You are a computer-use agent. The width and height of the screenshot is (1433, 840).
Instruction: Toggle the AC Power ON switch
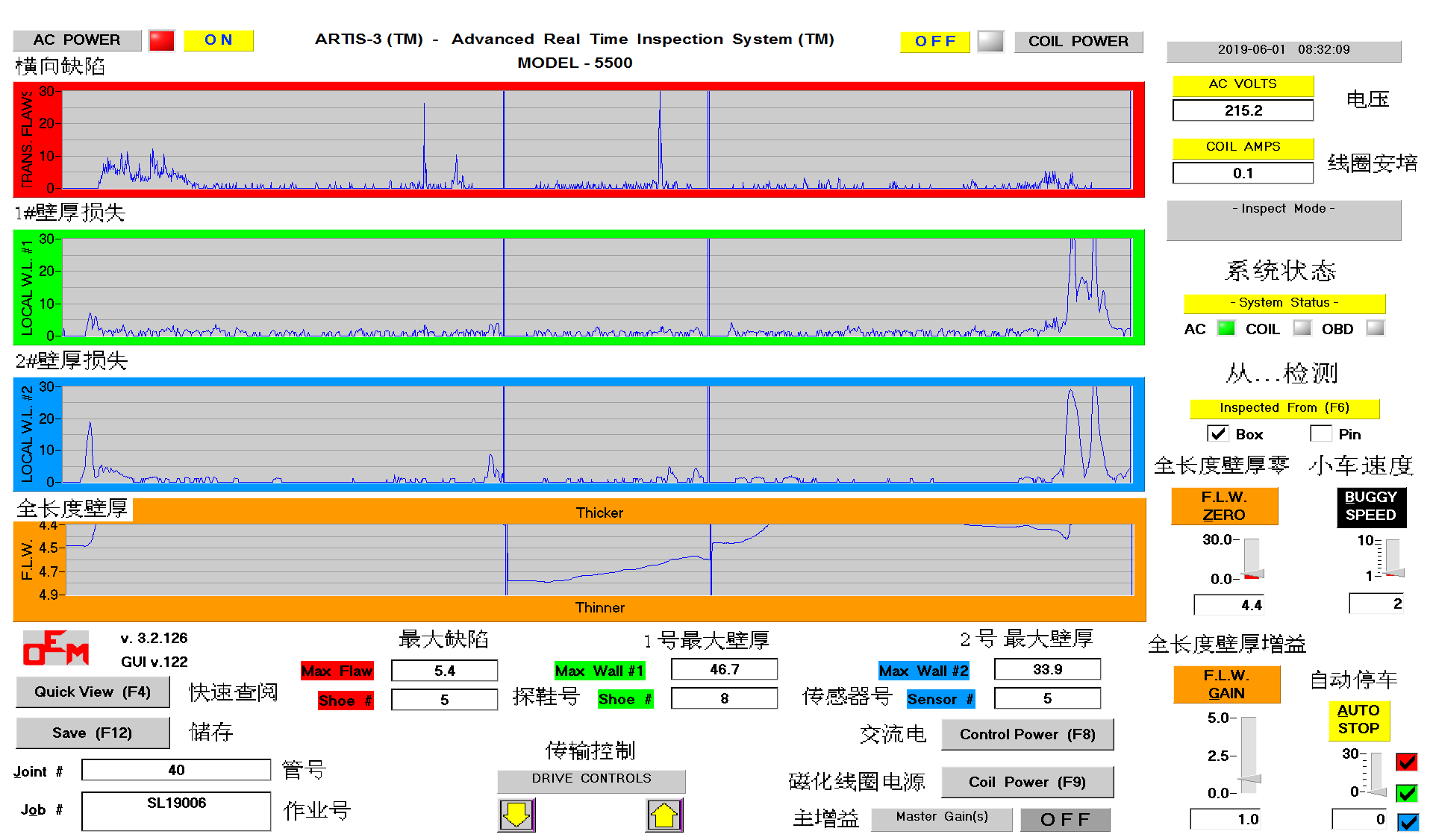[219, 40]
